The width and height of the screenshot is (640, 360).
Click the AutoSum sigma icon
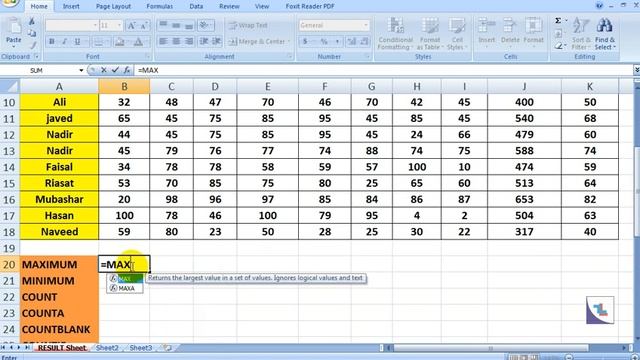click(x=558, y=21)
